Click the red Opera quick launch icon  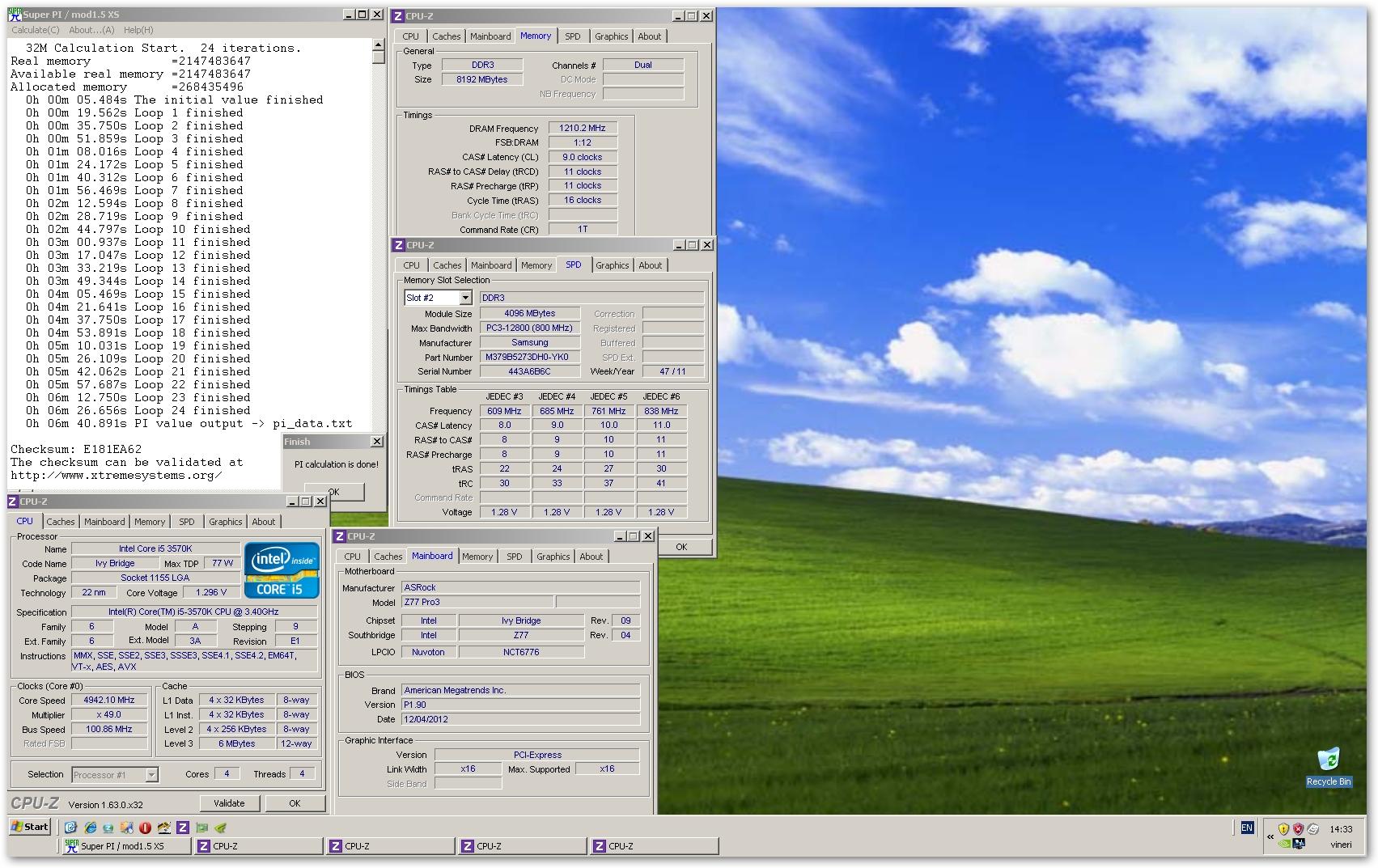pyautogui.click(x=146, y=828)
